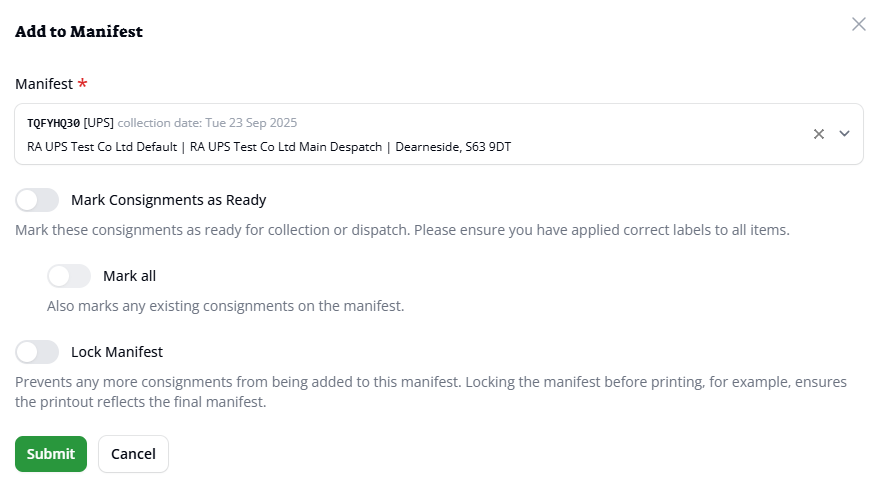Click the RA UPS Test Co address line
This screenshot has width=874, height=482.
click(x=270, y=147)
